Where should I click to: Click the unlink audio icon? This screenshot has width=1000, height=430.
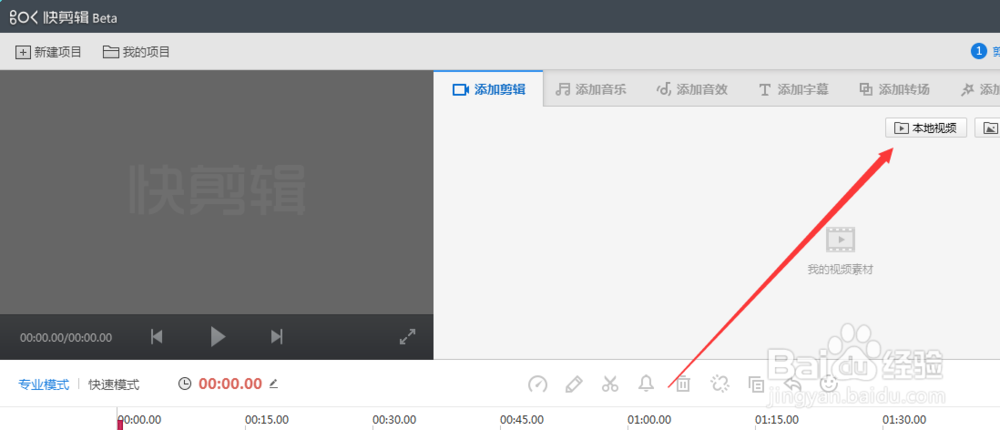click(x=719, y=384)
